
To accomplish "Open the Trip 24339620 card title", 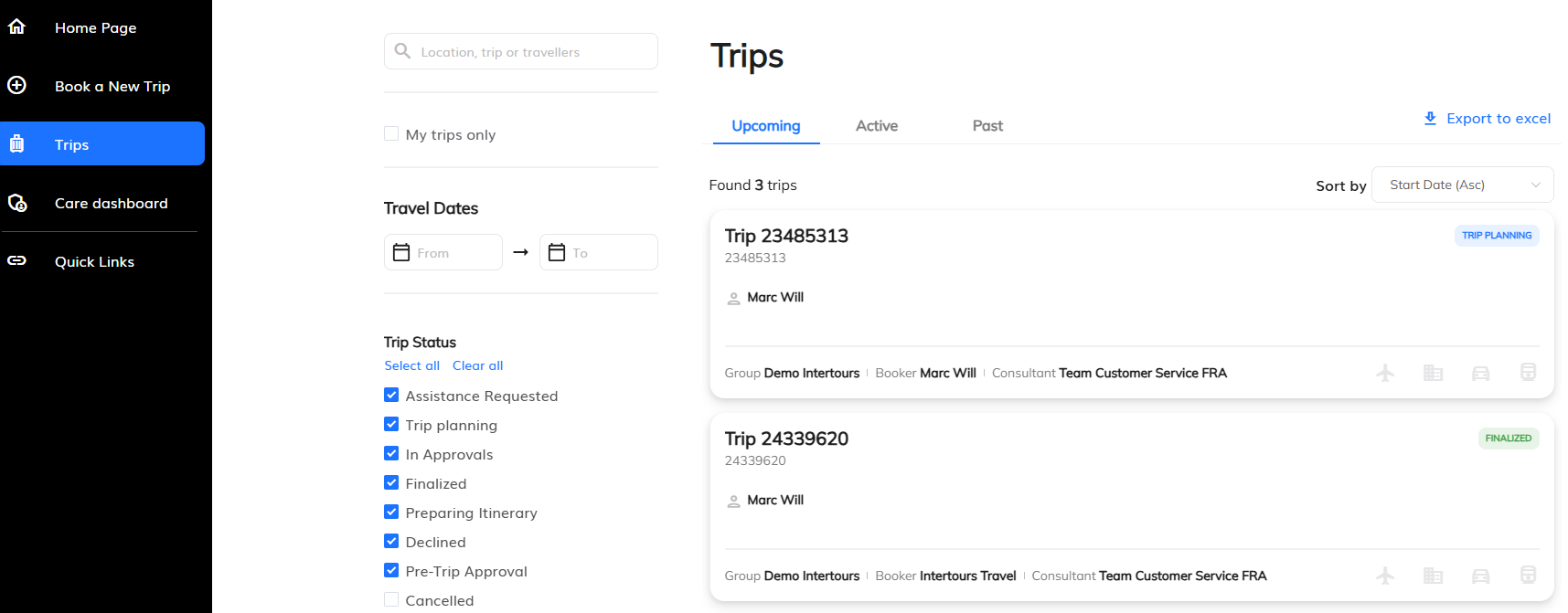I will point(786,439).
